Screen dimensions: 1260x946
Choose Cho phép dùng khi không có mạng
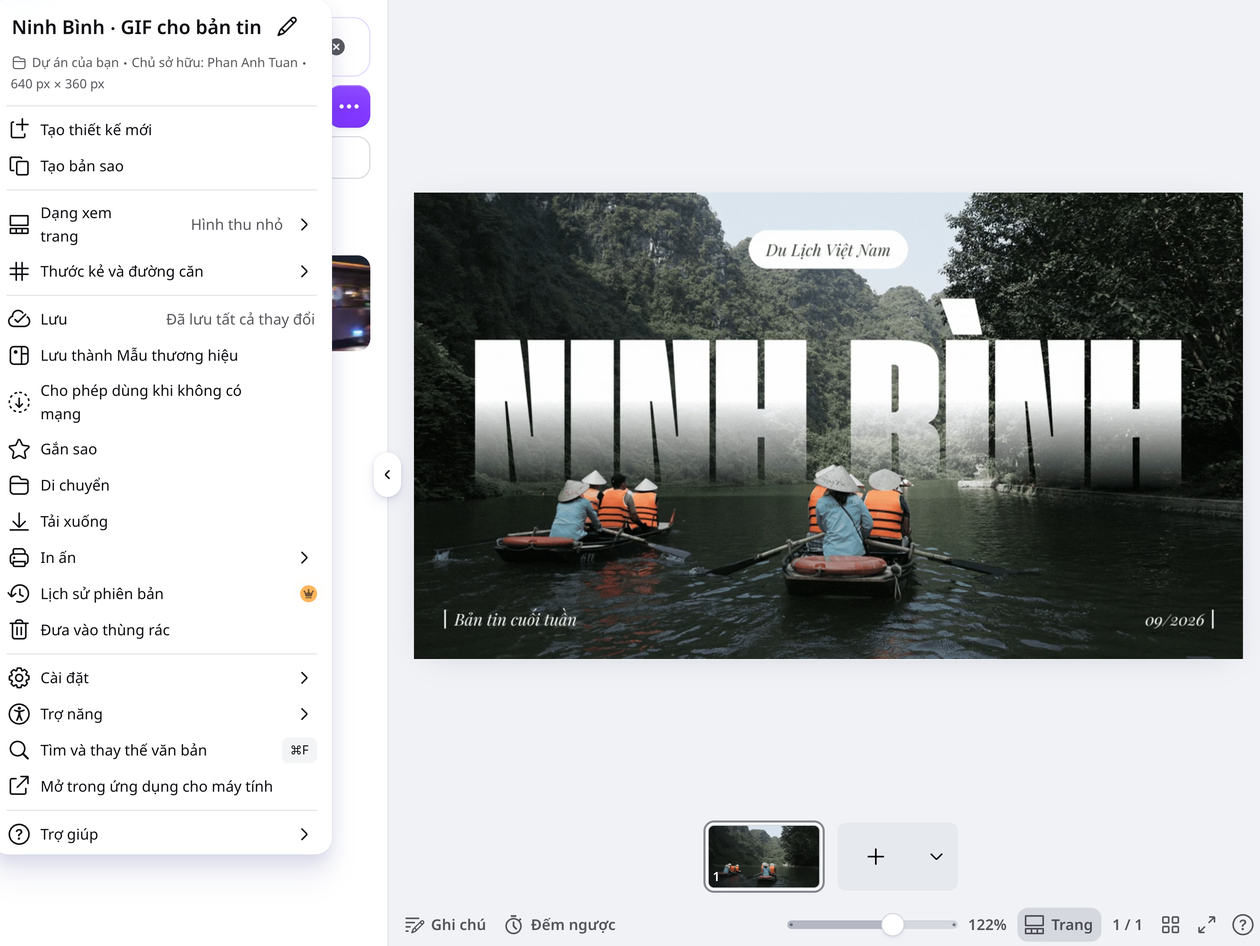pos(162,402)
